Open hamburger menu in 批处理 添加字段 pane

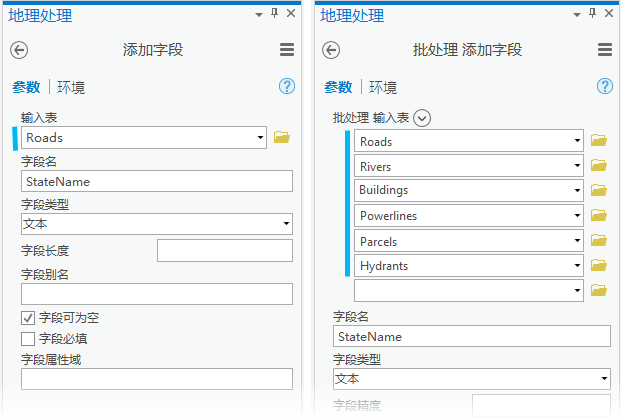click(x=604, y=50)
